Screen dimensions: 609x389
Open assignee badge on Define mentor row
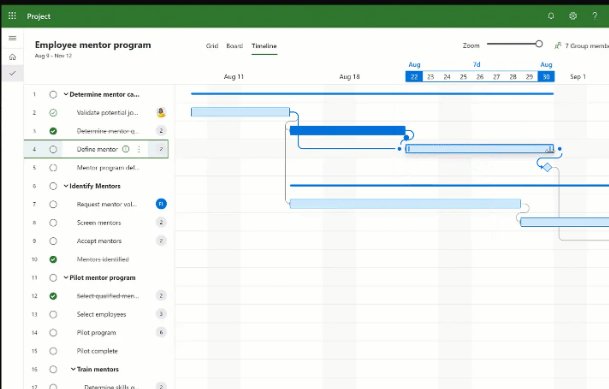point(161,149)
